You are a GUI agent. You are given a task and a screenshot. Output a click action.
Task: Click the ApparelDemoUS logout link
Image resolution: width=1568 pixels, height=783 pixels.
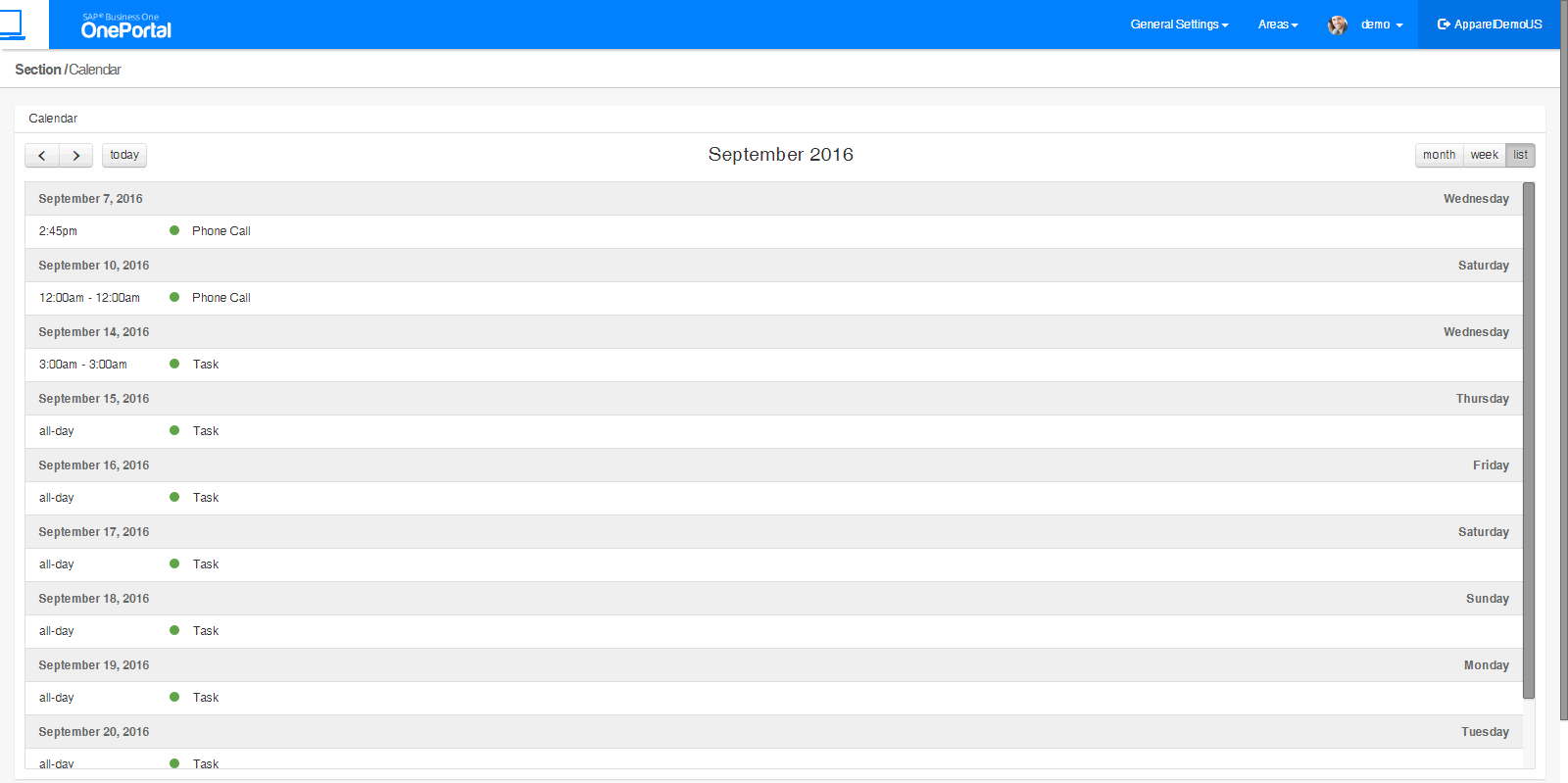tap(1490, 24)
